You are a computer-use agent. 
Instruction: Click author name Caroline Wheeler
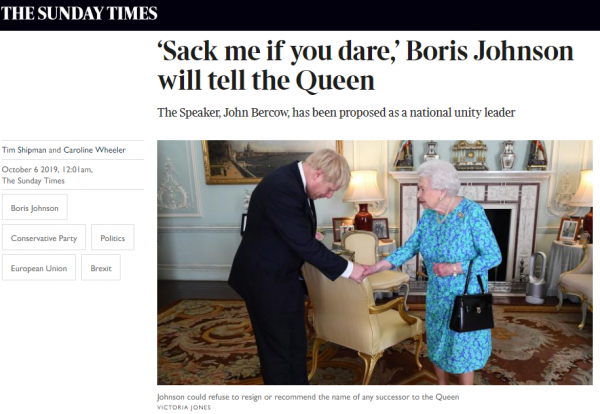pos(94,150)
